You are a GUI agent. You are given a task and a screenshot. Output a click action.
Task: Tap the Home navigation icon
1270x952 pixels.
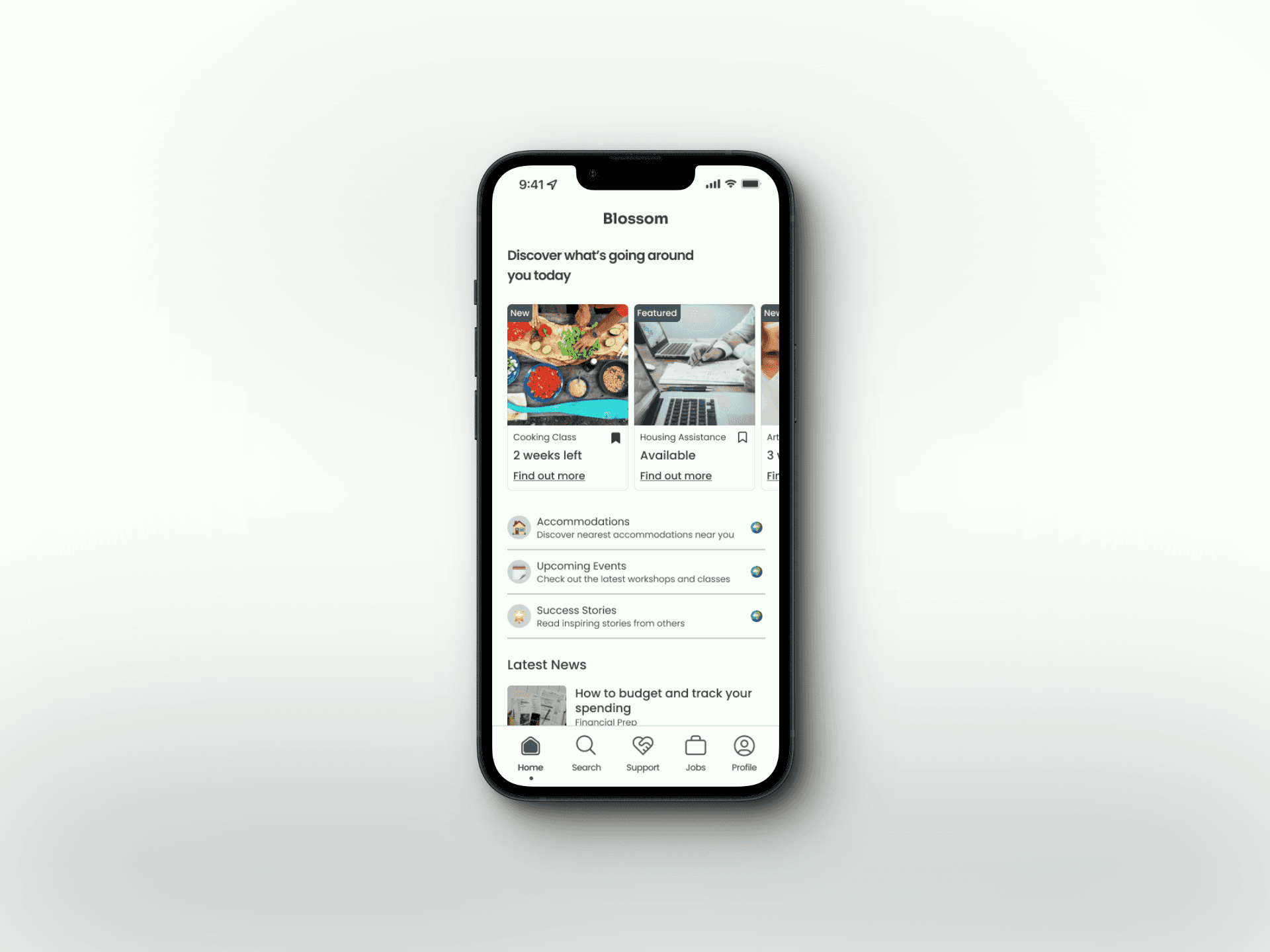(x=529, y=748)
